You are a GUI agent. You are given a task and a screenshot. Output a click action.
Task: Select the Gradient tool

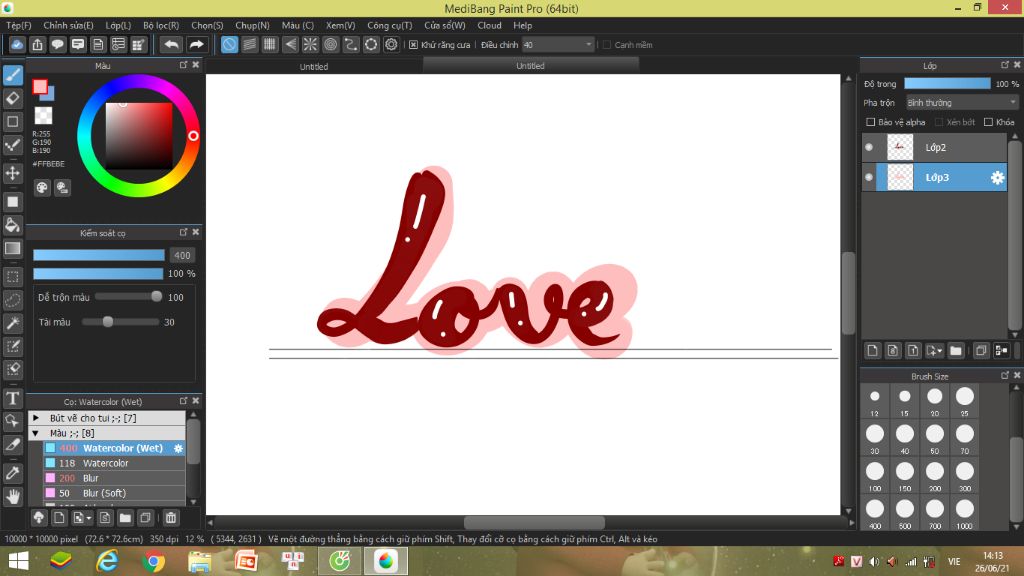12,248
